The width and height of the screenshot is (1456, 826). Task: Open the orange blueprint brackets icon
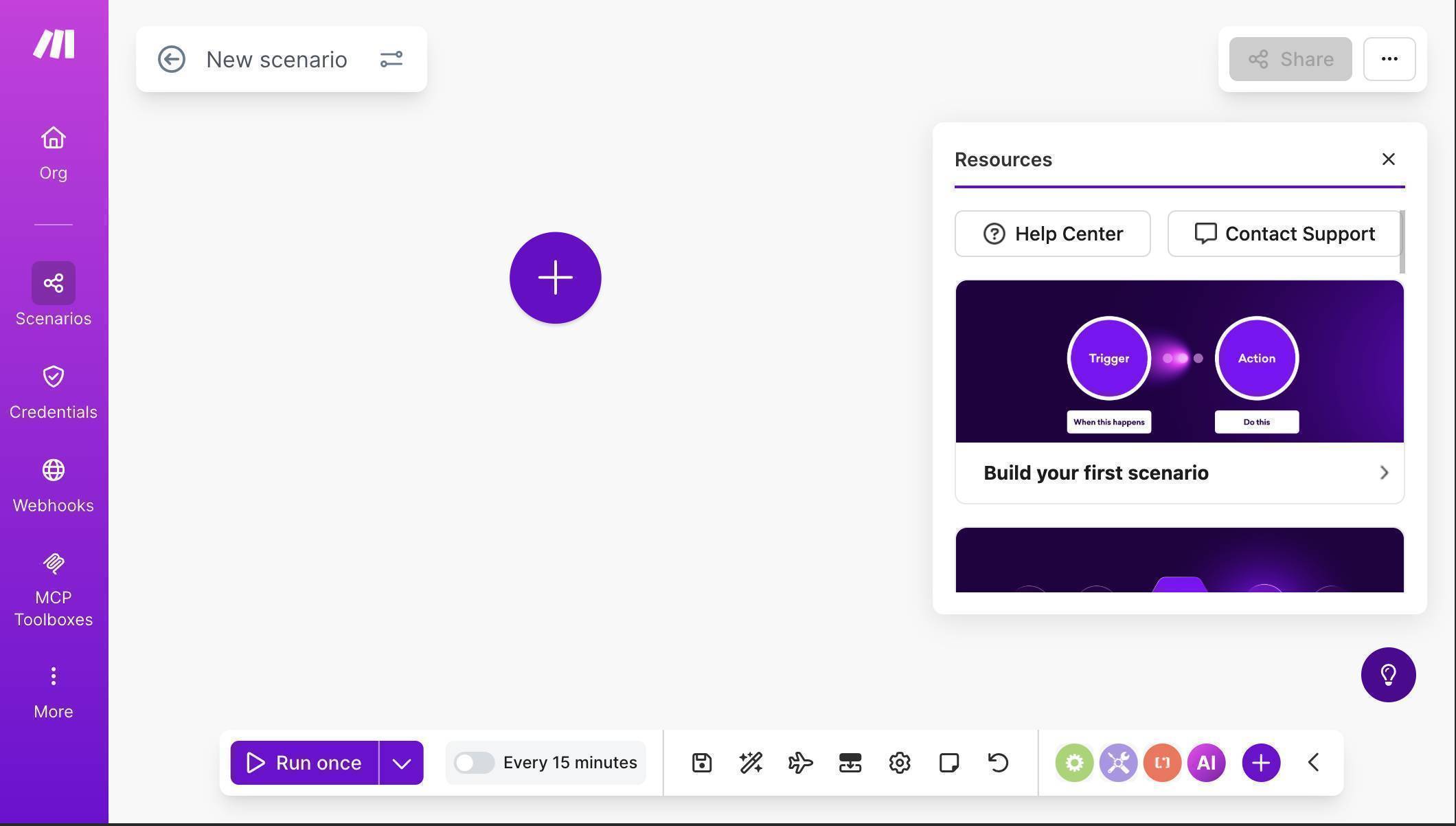point(1162,762)
